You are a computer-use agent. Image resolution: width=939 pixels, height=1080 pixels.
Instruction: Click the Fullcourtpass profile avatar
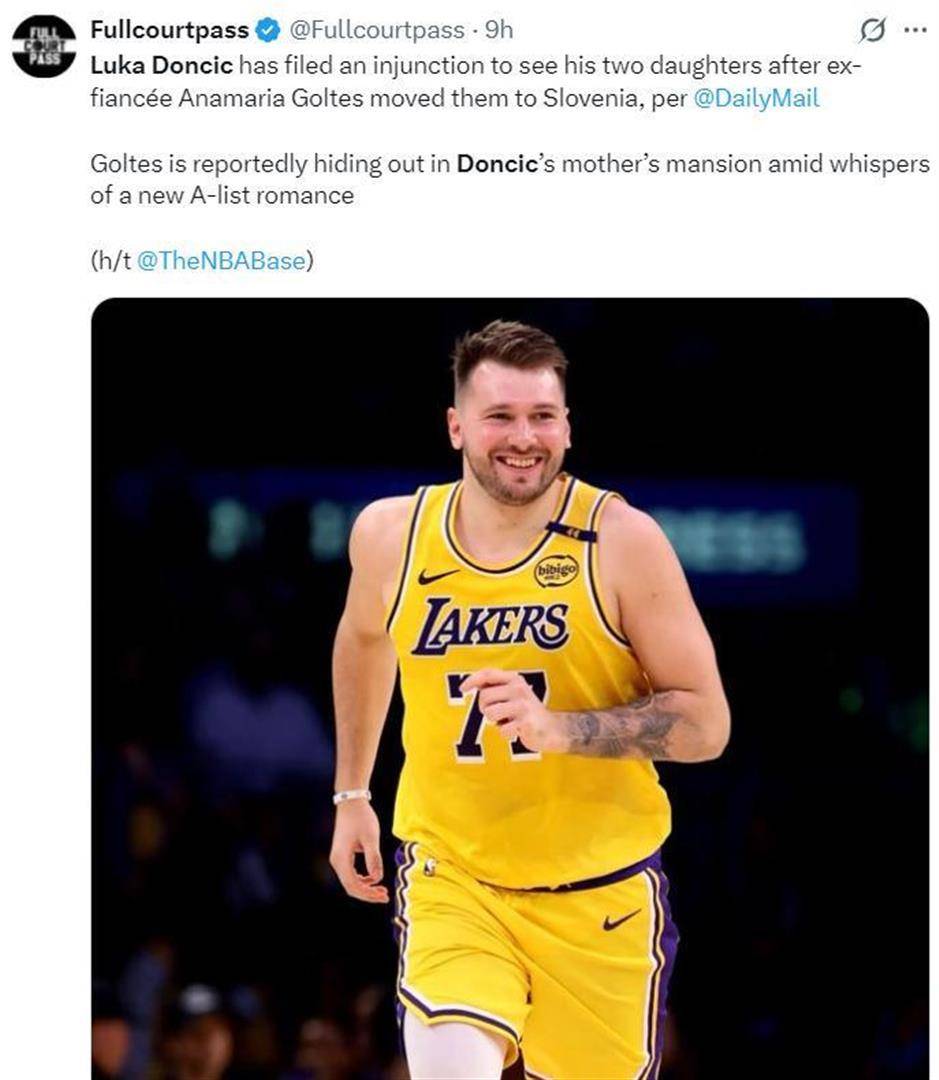pyautogui.click(x=43, y=45)
